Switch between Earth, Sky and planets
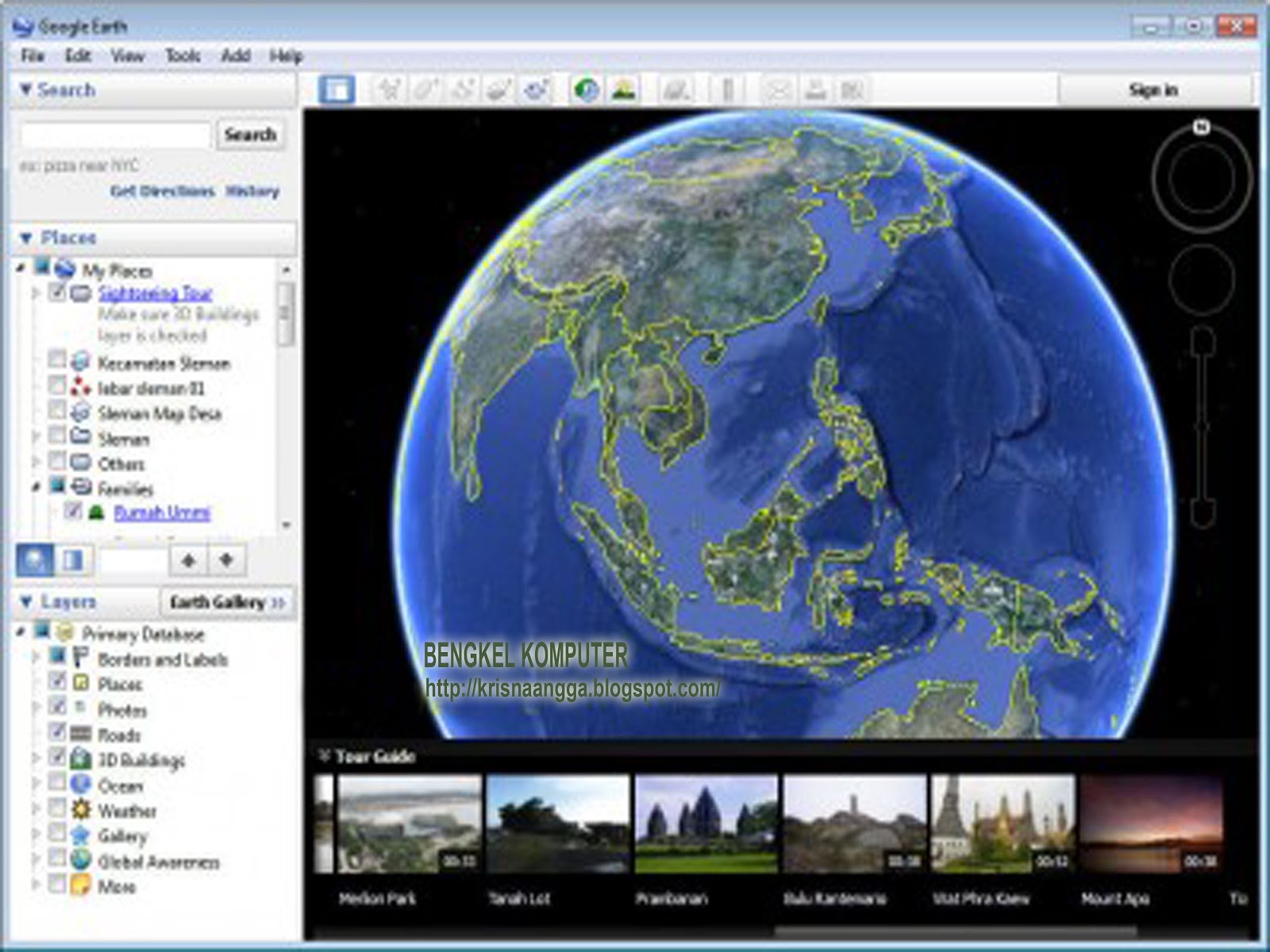 coord(675,90)
